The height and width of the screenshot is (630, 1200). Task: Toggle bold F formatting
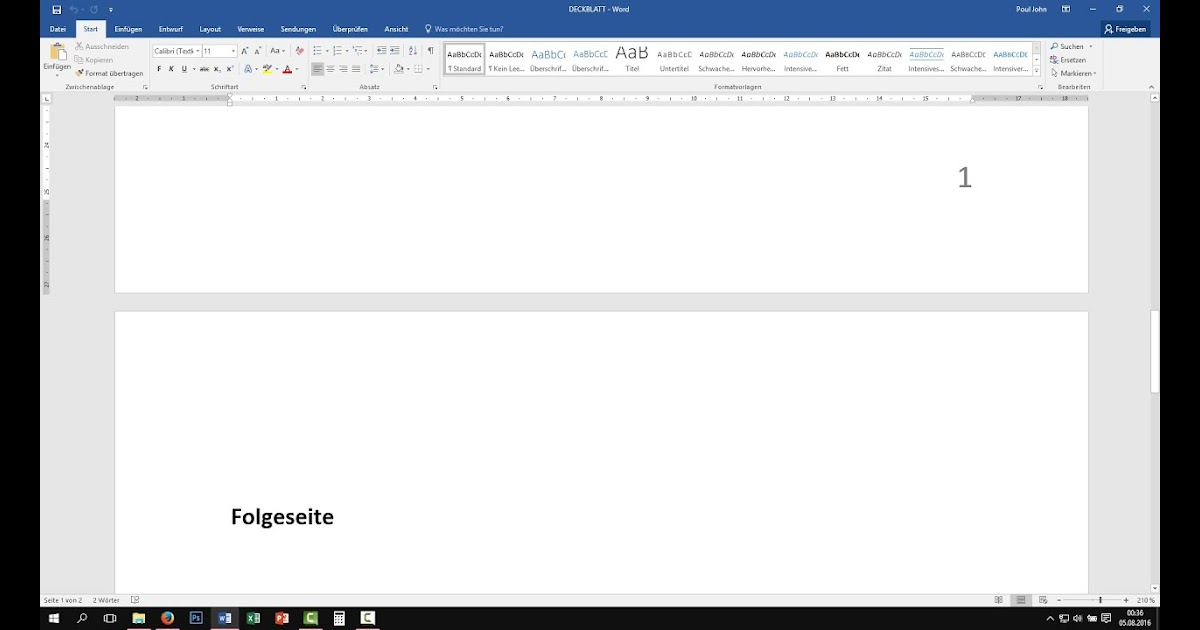pyautogui.click(x=159, y=69)
